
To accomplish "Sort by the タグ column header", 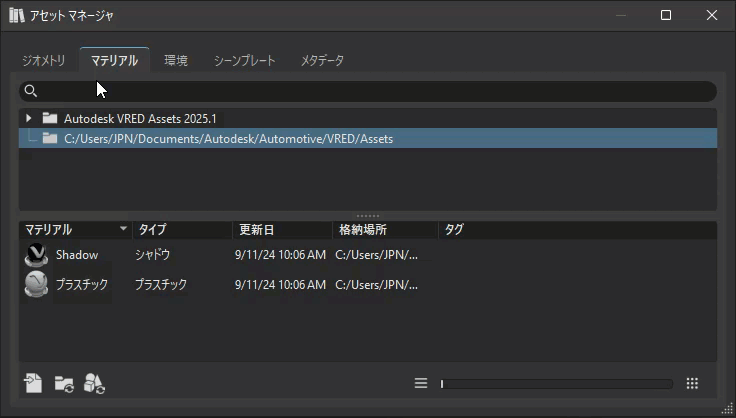I will click(577, 229).
